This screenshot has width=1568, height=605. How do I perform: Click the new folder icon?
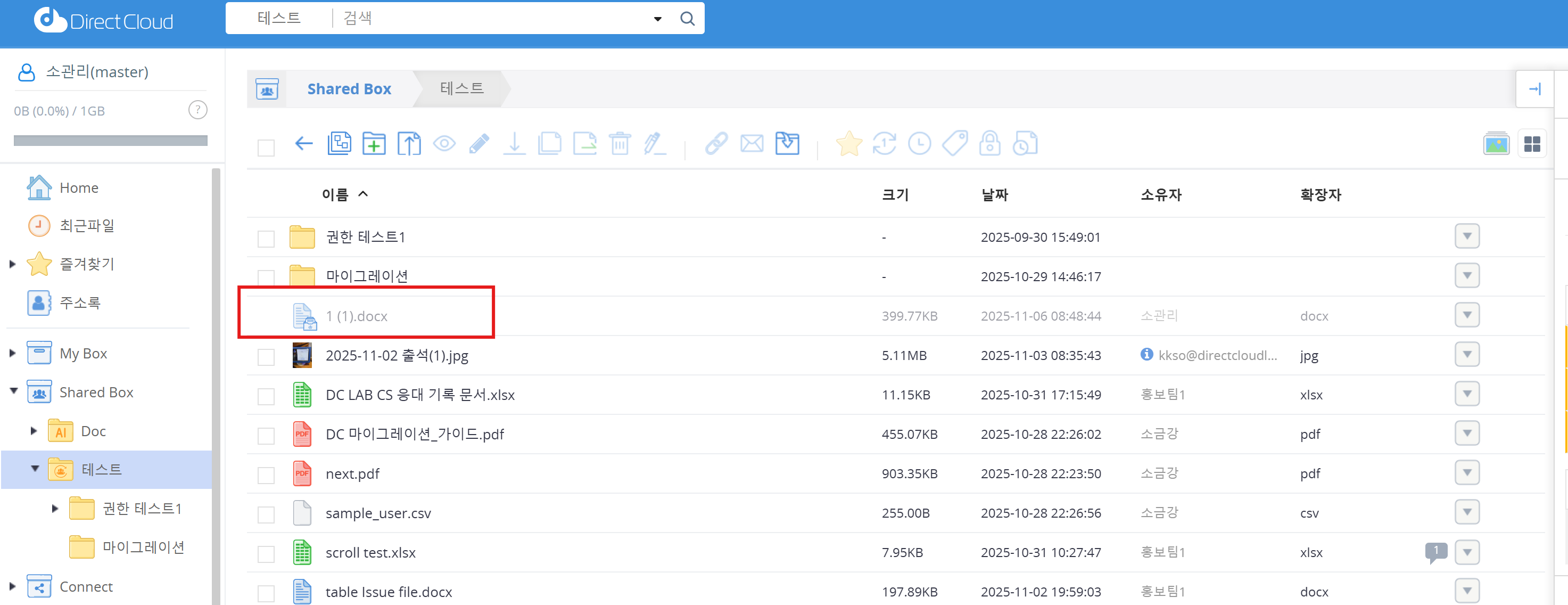pyautogui.click(x=374, y=144)
